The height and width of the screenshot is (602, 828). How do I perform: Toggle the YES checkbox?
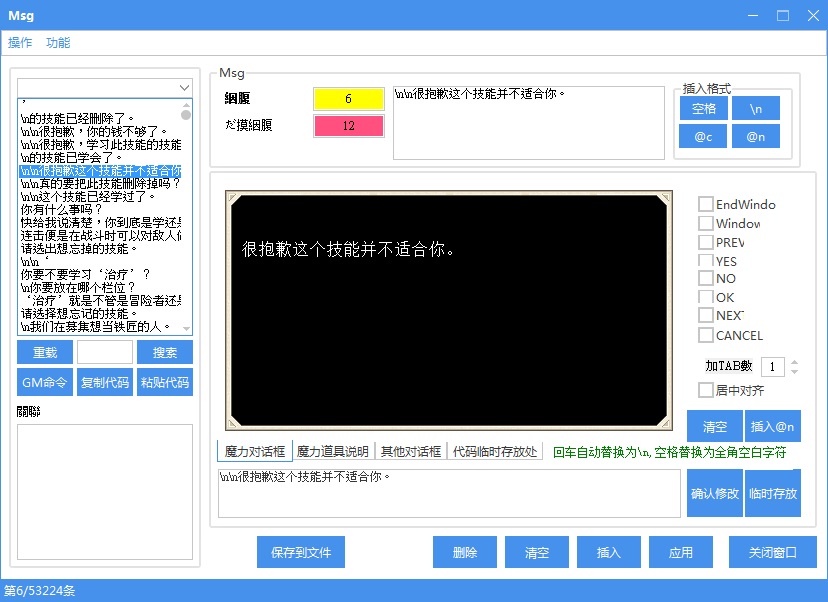(x=705, y=261)
